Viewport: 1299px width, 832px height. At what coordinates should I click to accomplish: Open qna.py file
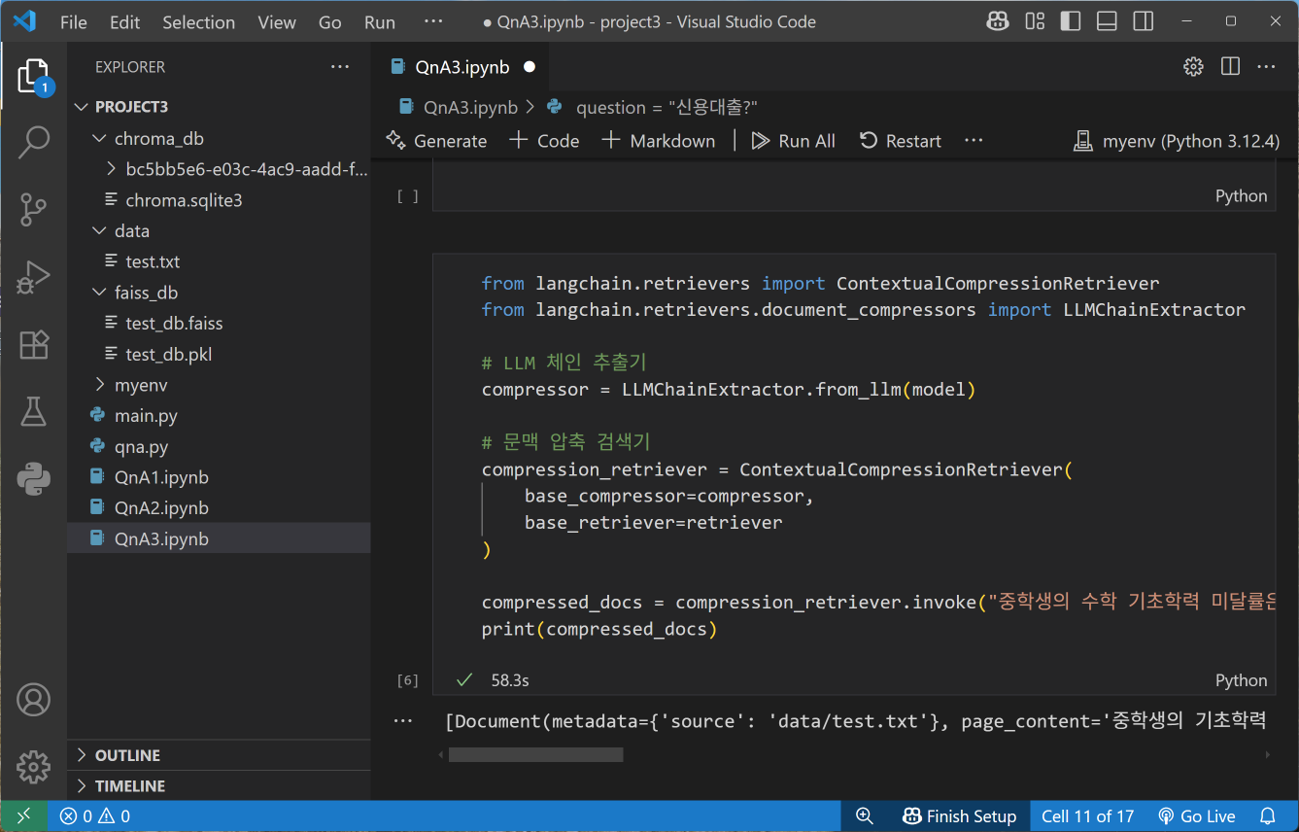(x=220, y=446)
